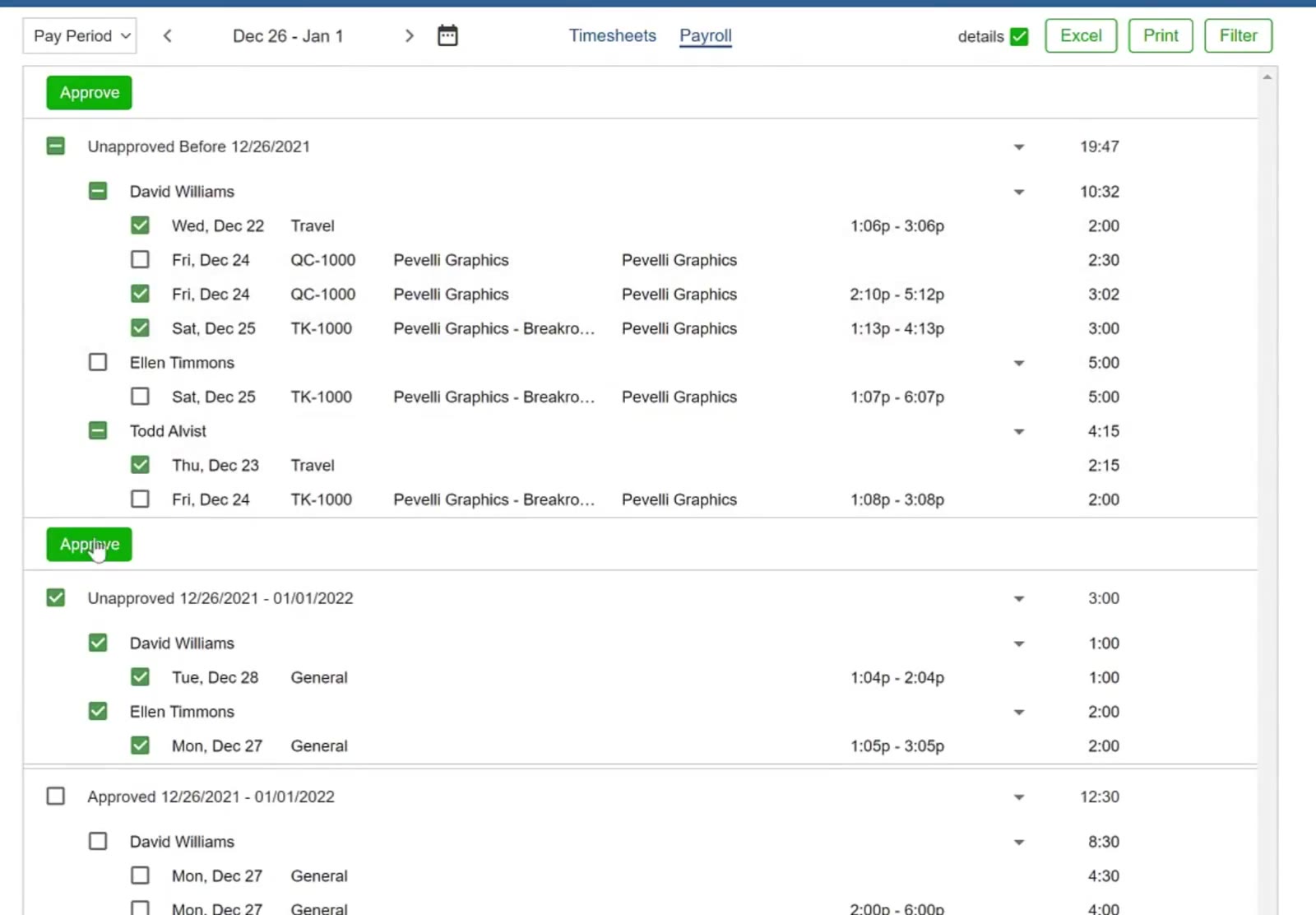Viewport: 1316px width, 915px height.
Task: Collapse Ellen Timmons 2:00 row arrow
Action: (1018, 712)
